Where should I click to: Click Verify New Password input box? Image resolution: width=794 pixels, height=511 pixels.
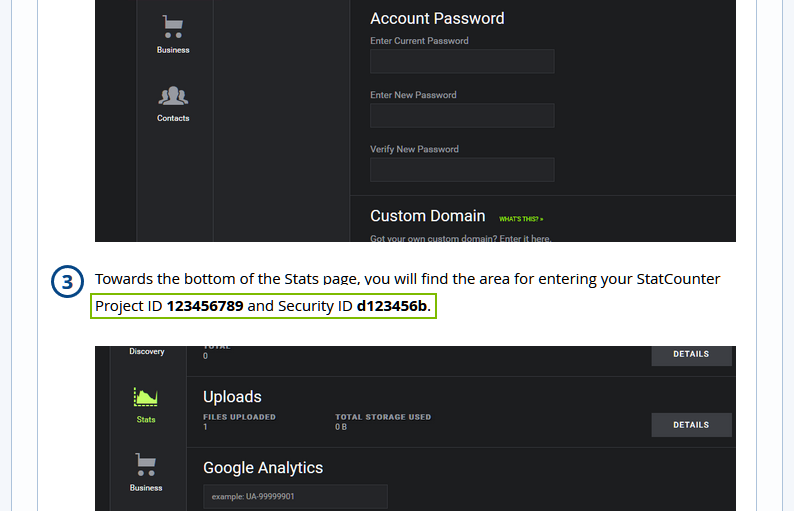[462, 170]
